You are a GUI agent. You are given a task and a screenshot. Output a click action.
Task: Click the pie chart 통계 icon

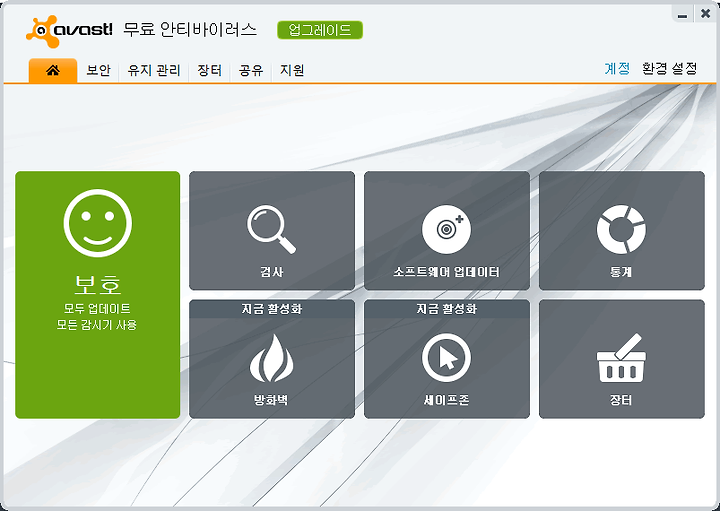pyautogui.click(x=621, y=229)
